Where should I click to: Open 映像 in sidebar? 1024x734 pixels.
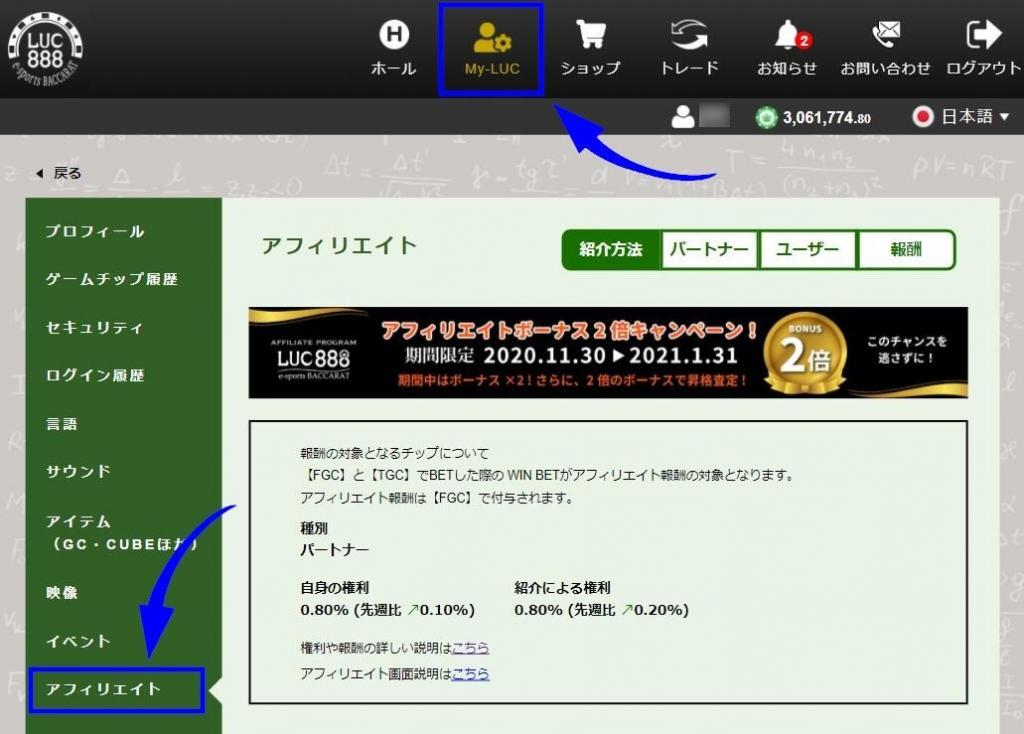61,592
